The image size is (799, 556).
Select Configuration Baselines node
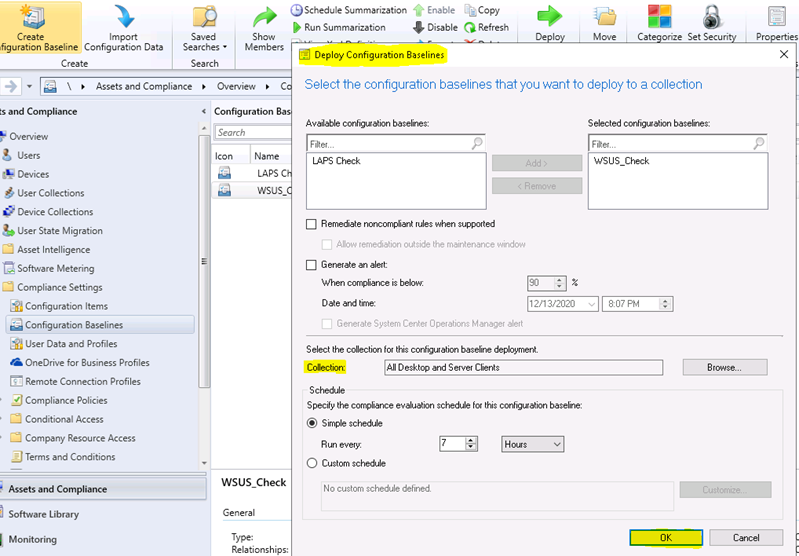click(x=100, y=325)
